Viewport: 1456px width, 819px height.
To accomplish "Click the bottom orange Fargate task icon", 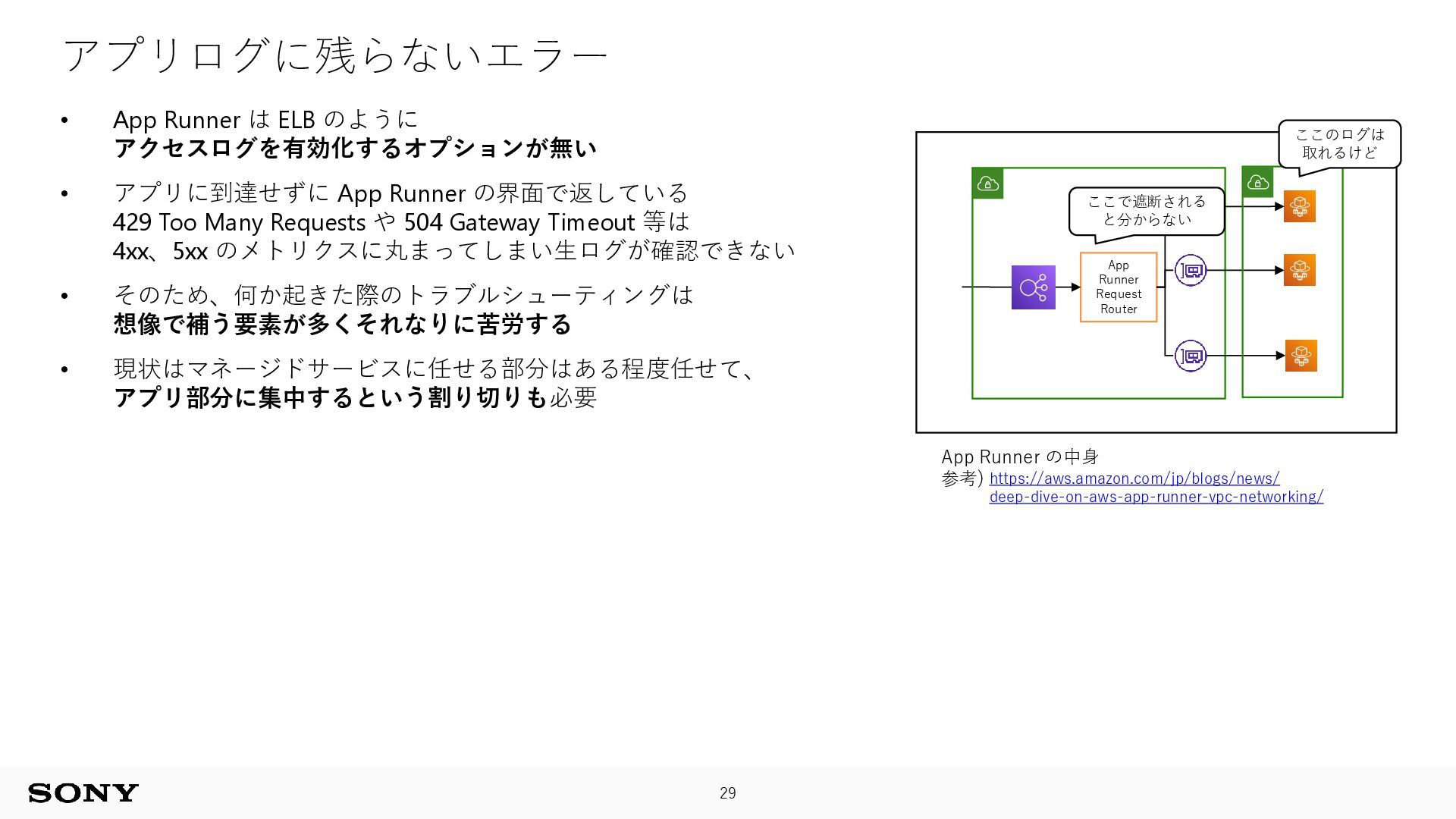I will pos(1301,356).
